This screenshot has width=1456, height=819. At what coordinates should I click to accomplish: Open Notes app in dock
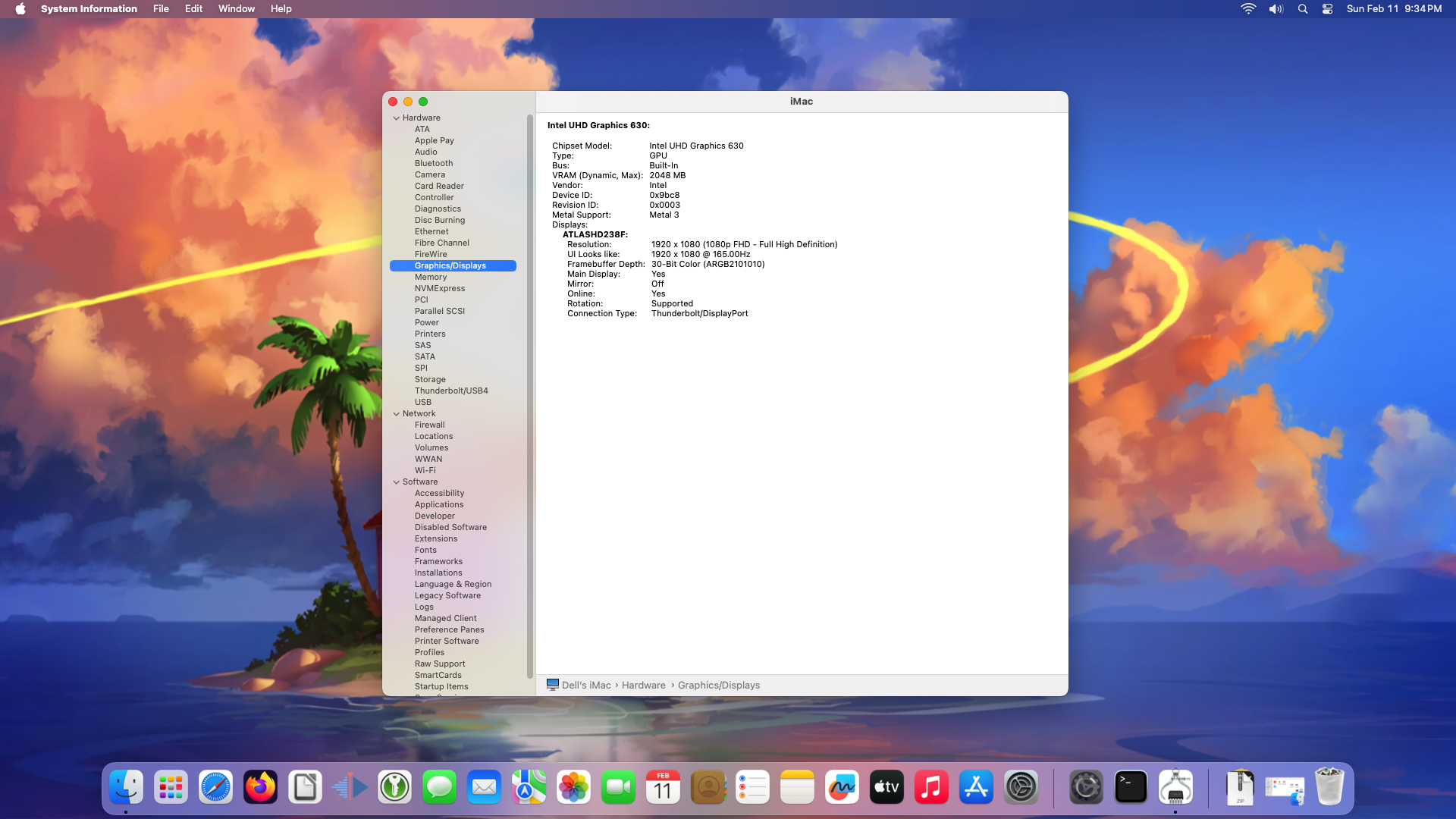pos(797,787)
